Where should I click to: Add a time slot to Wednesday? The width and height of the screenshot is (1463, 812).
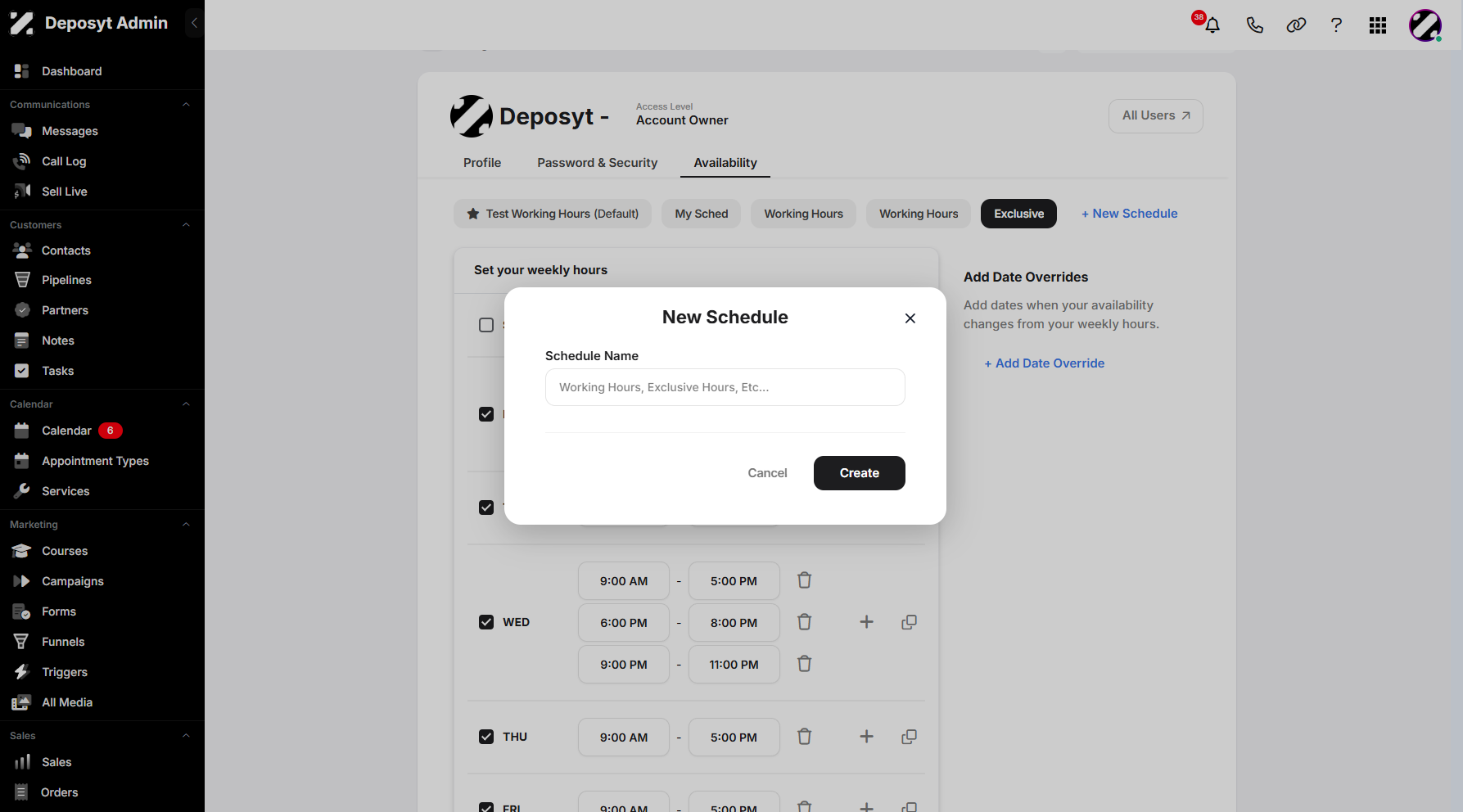point(866,622)
